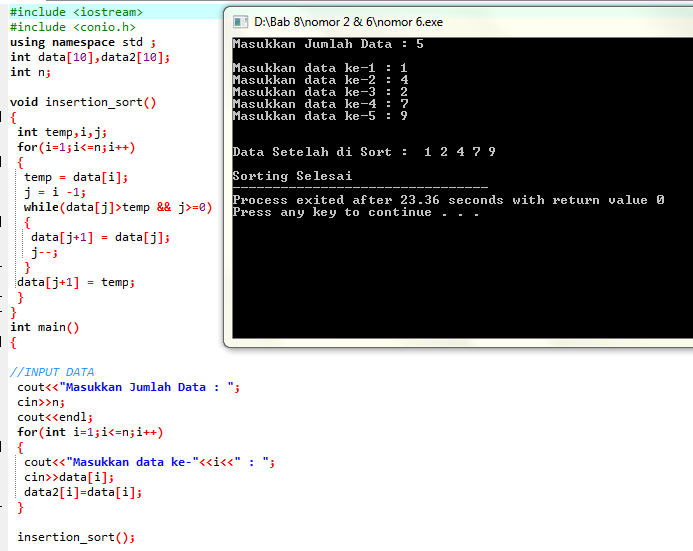This screenshot has height=551, width=693.
Task: Click the 'cout<<endl;' line
Action: coord(55,417)
